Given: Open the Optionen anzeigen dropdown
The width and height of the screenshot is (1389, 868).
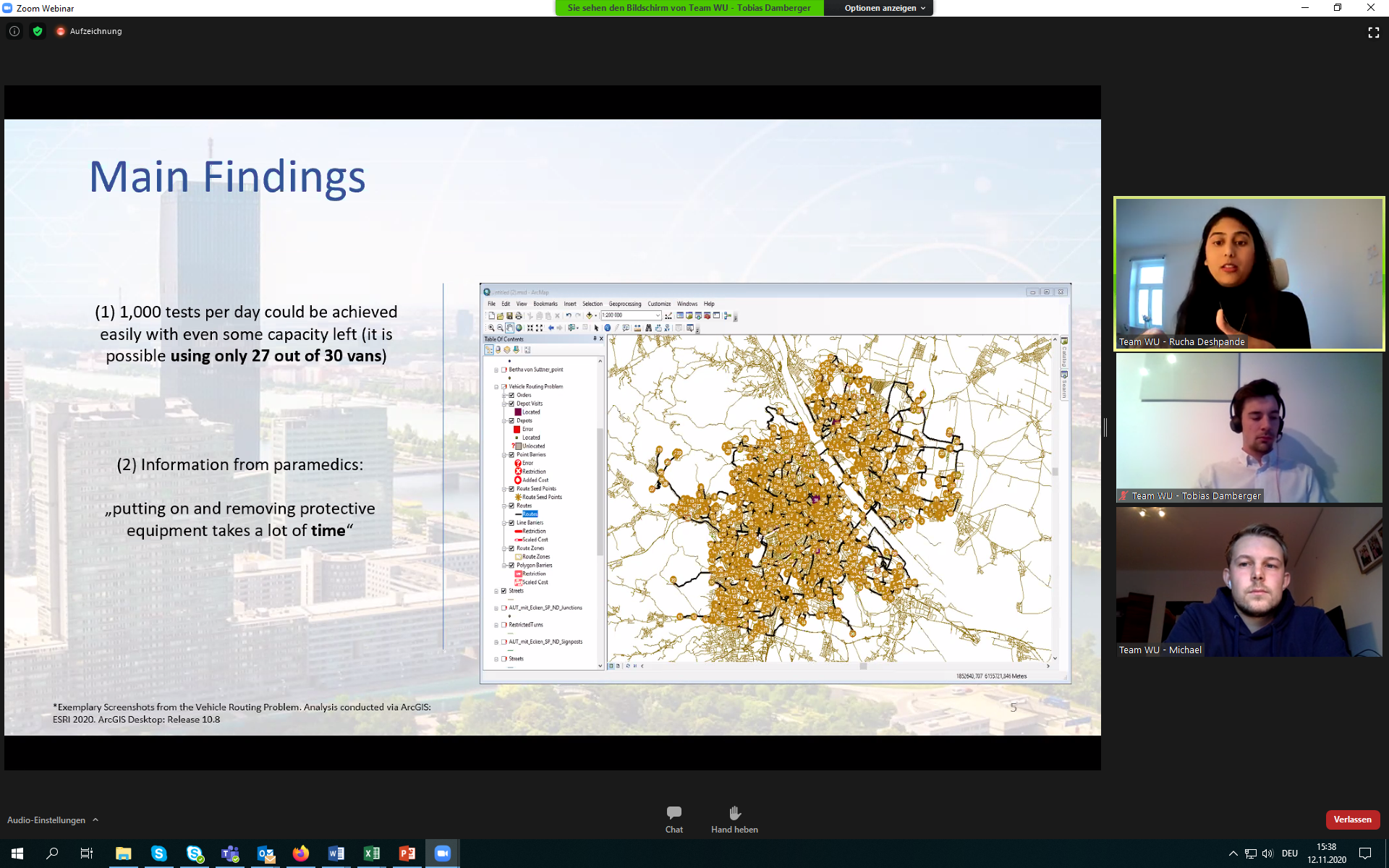Looking at the screenshot, I should (884, 8).
